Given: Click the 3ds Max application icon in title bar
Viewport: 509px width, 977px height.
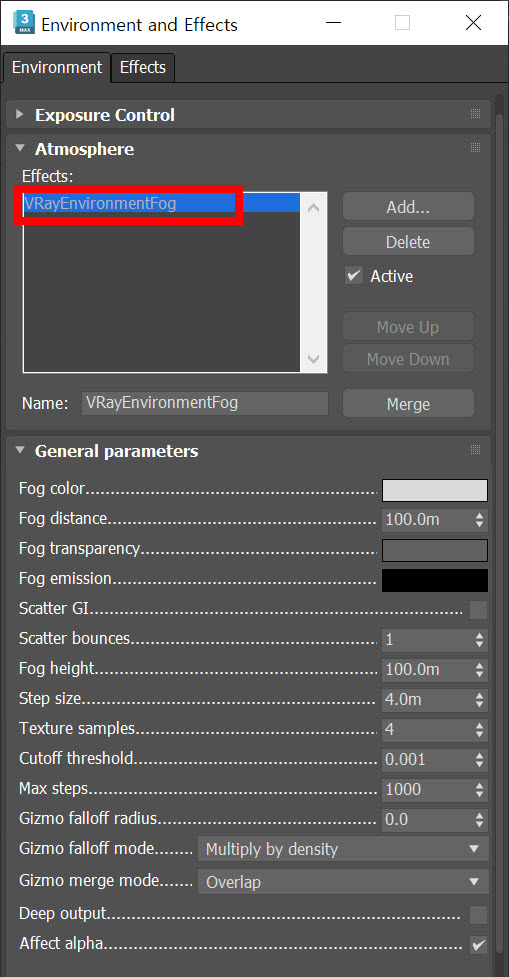Looking at the screenshot, I should point(23,23).
